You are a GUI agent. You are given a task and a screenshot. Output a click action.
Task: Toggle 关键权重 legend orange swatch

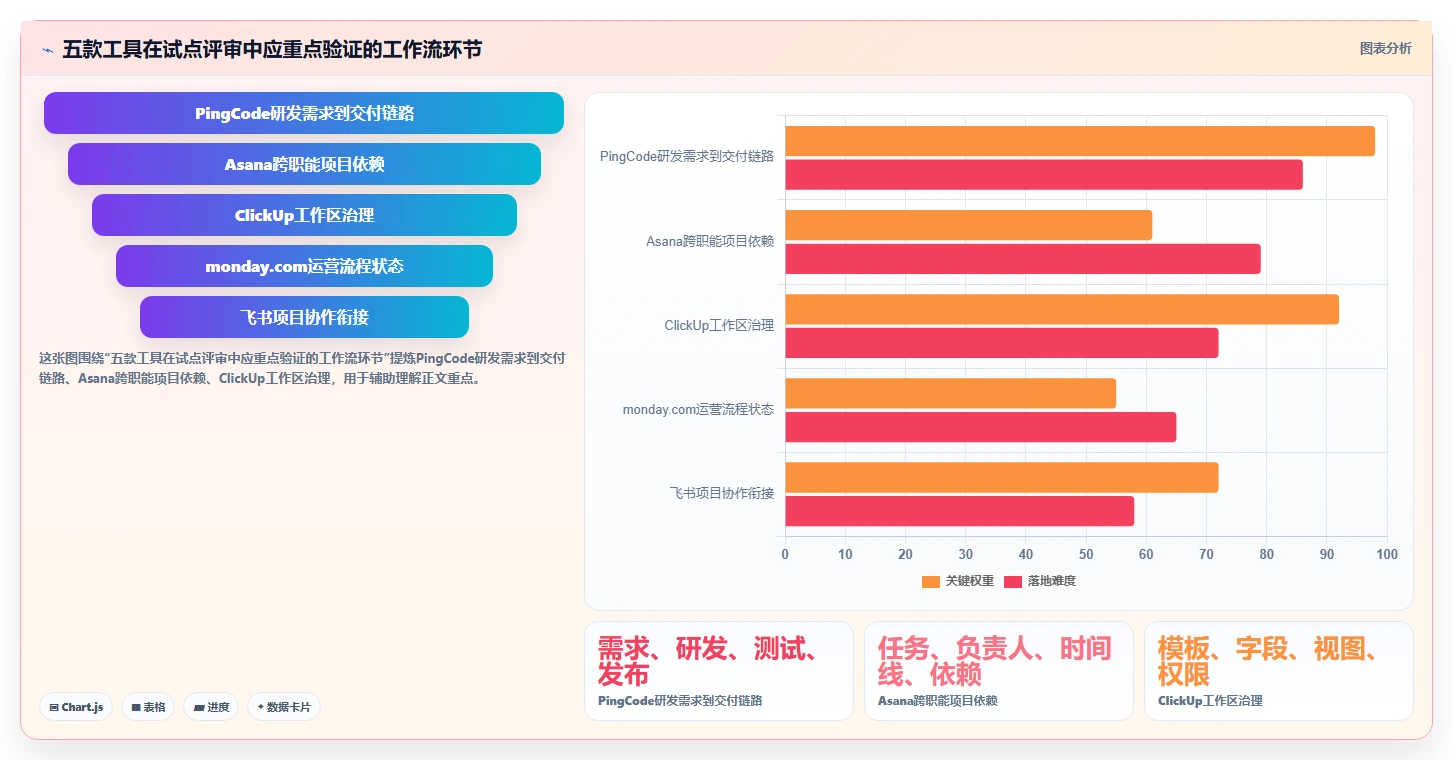[x=931, y=581]
